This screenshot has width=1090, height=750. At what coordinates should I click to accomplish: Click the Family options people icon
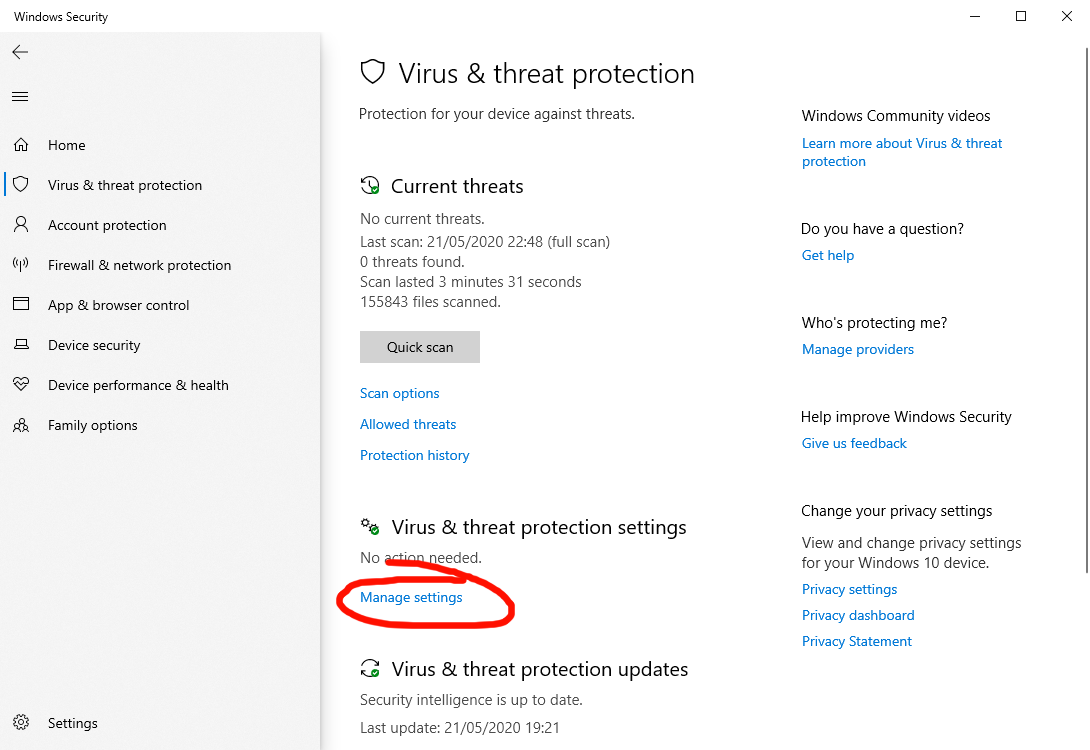pos(20,425)
